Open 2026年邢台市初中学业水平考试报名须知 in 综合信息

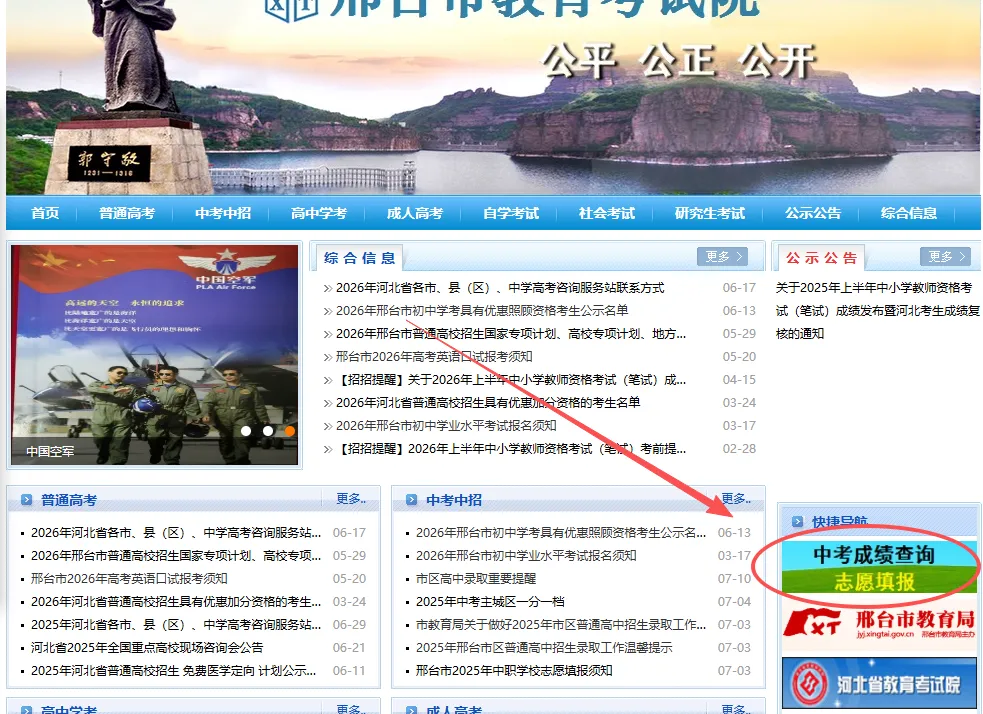pyautogui.click(x=446, y=426)
